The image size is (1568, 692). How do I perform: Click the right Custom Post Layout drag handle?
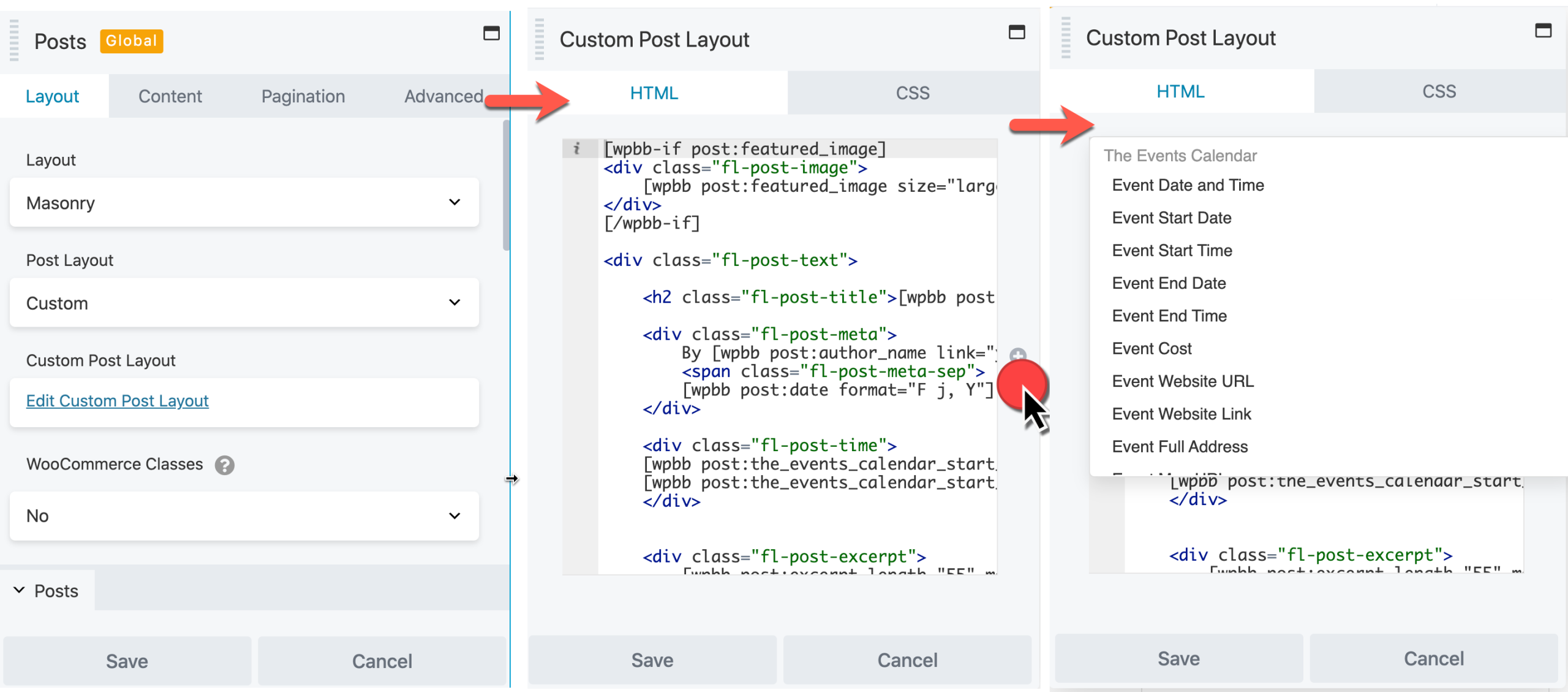(1066, 37)
